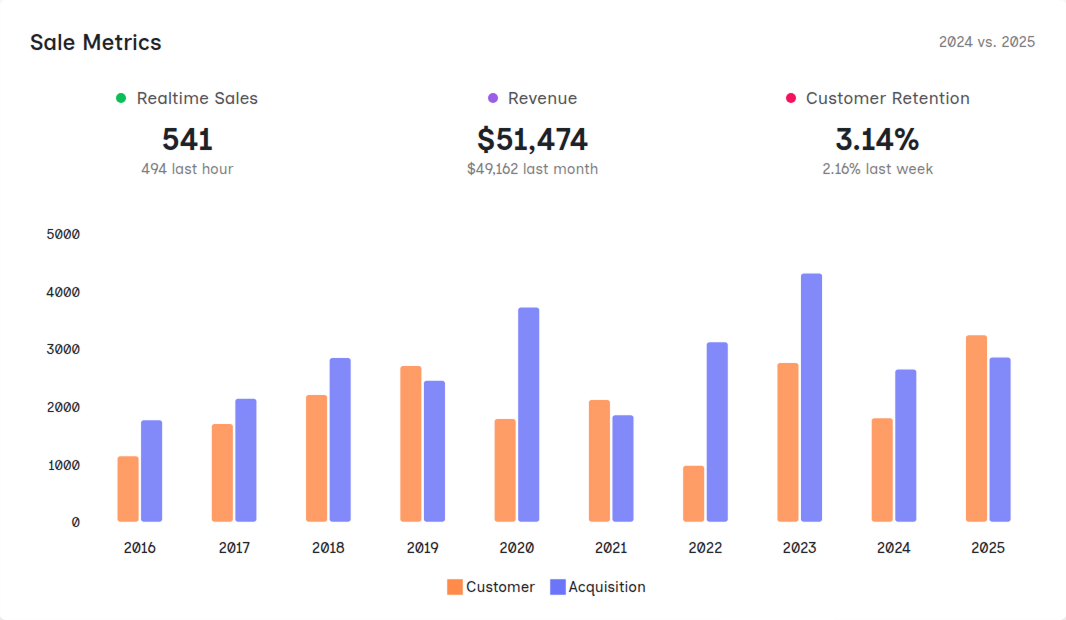Click the green Realtime Sales dot

tap(121, 98)
